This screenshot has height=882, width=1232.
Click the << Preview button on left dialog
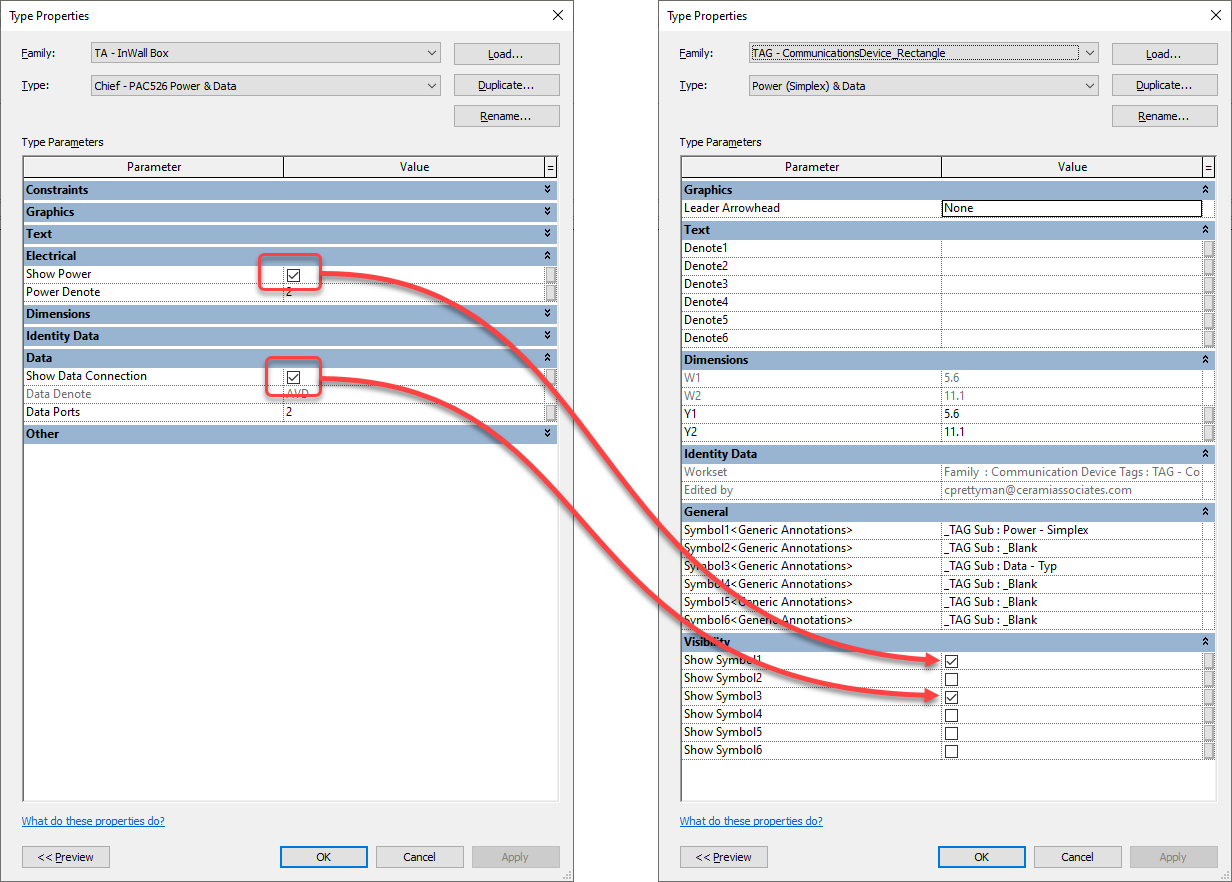(x=65, y=856)
